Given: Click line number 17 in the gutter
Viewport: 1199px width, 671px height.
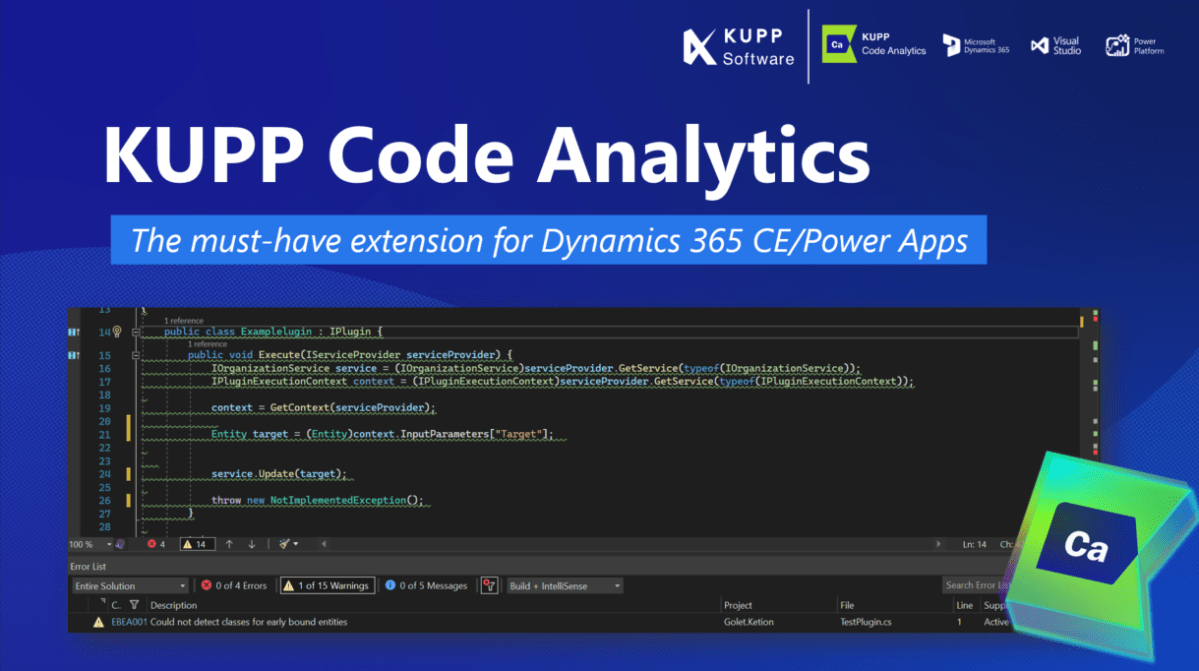Looking at the screenshot, I should (x=105, y=381).
